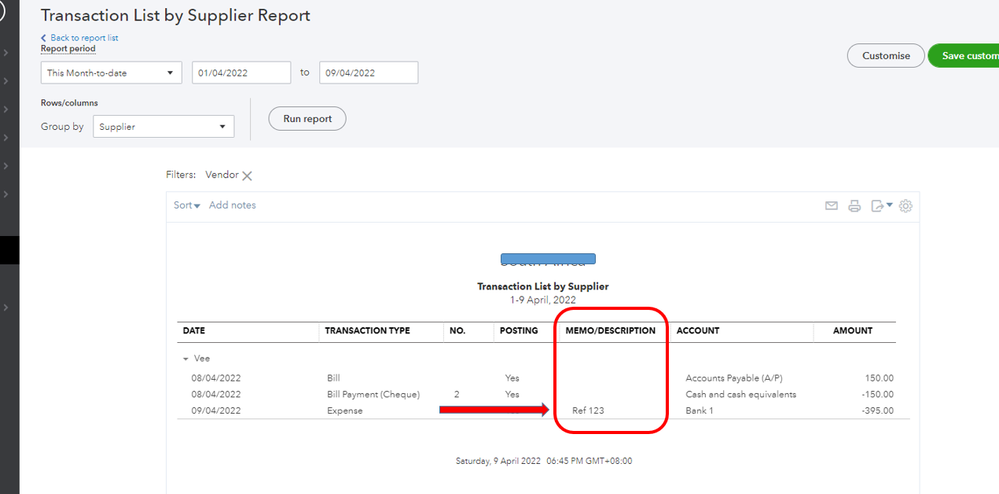Remove the Vendor filter with X
This screenshot has height=494, width=999.
click(247, 175)
